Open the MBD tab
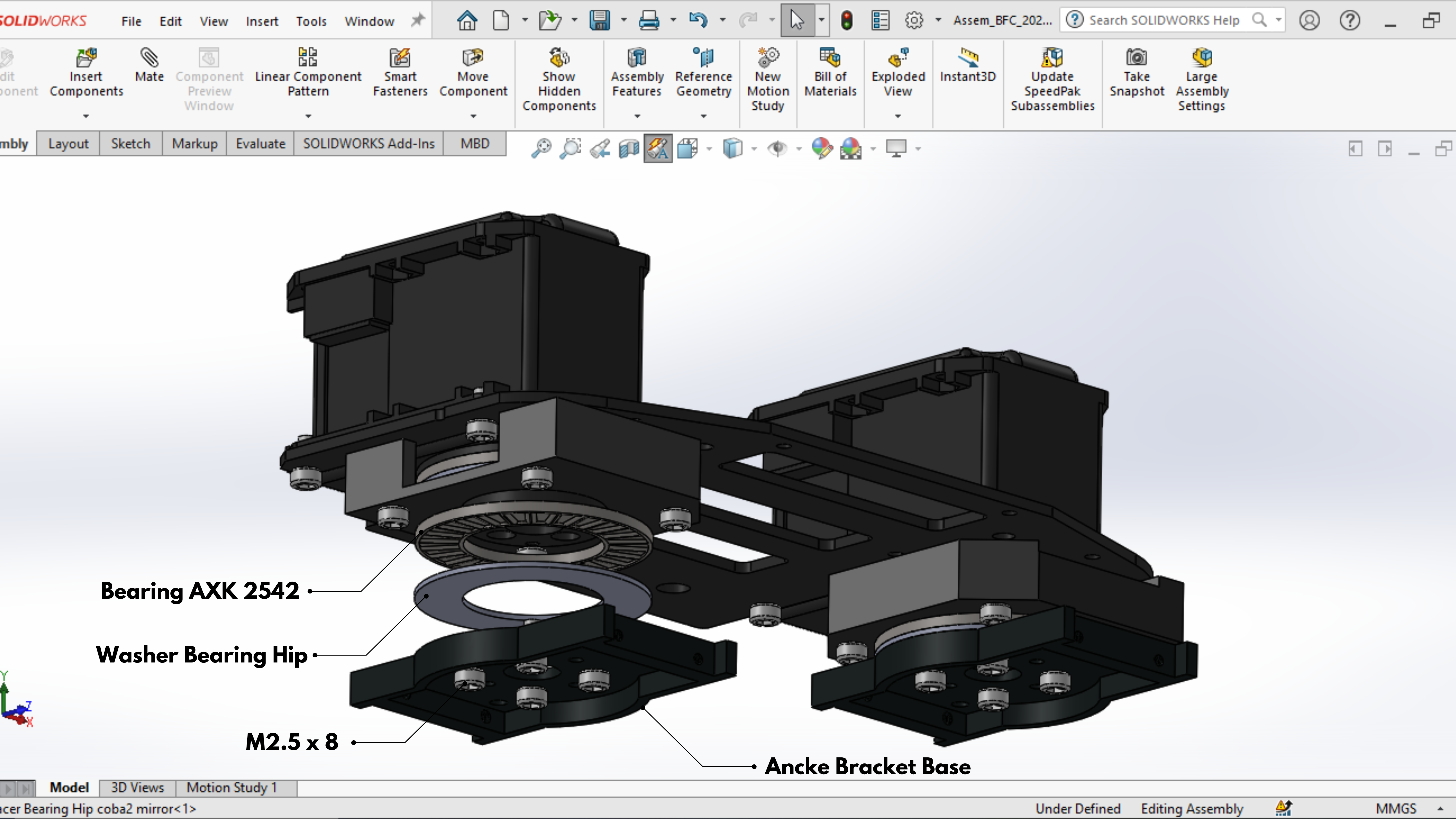 (x=475, y=144)
